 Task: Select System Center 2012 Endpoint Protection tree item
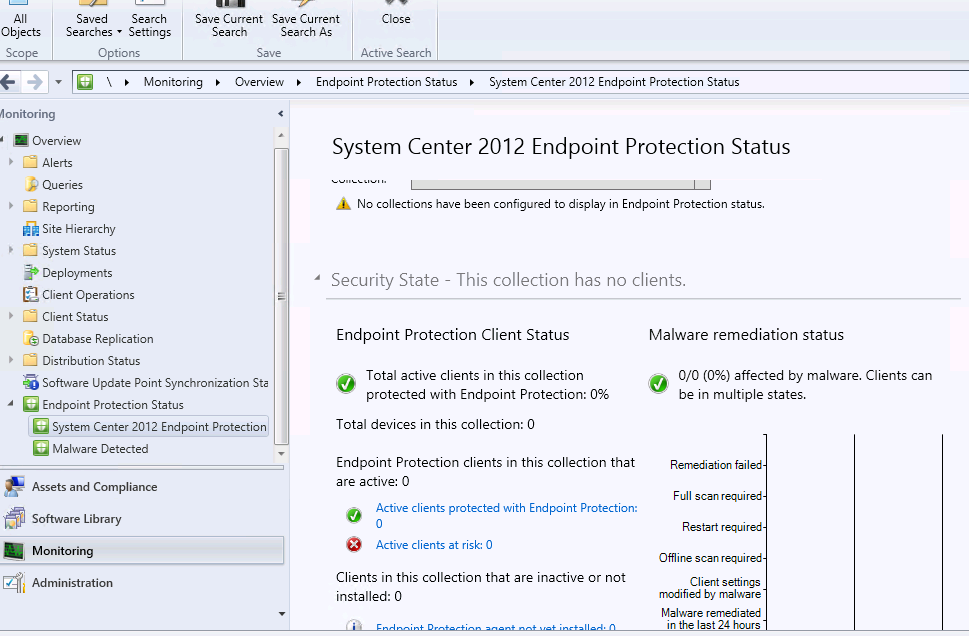coord(149,426)
